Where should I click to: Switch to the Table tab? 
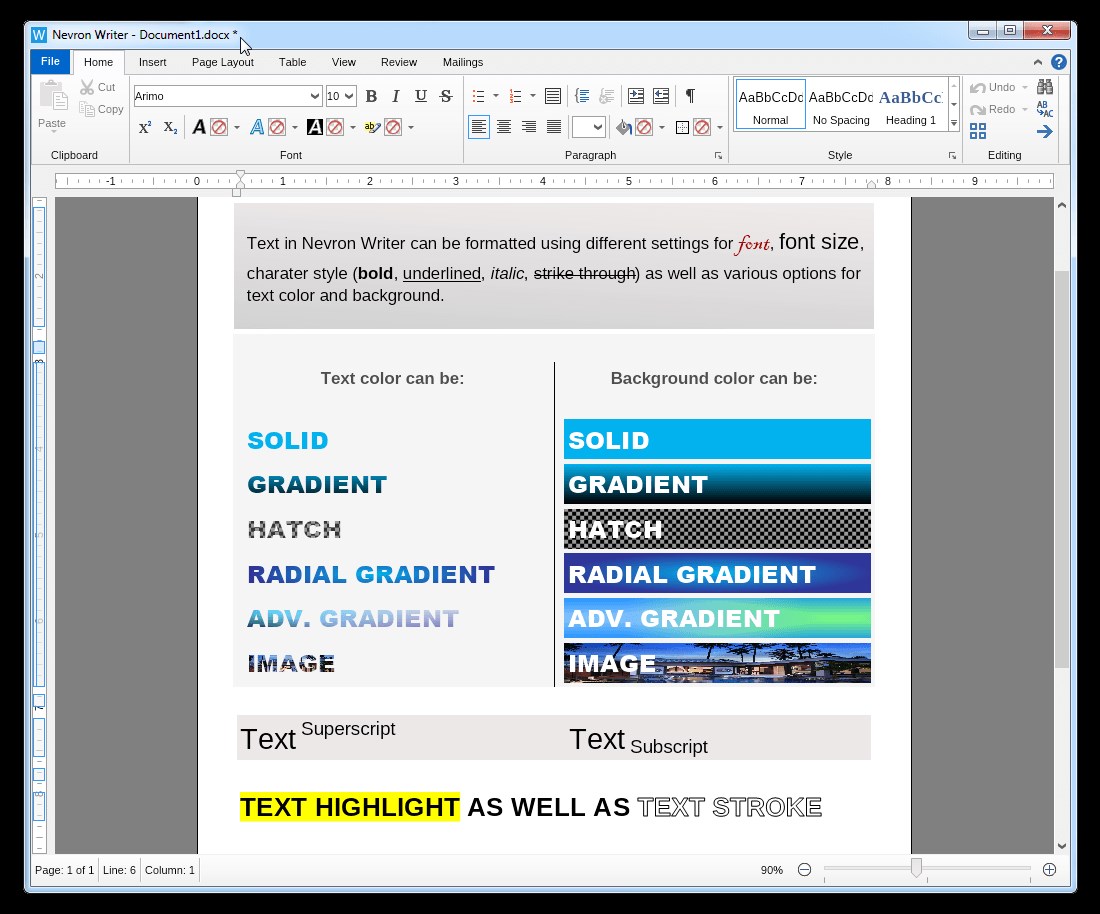point(293,62)
